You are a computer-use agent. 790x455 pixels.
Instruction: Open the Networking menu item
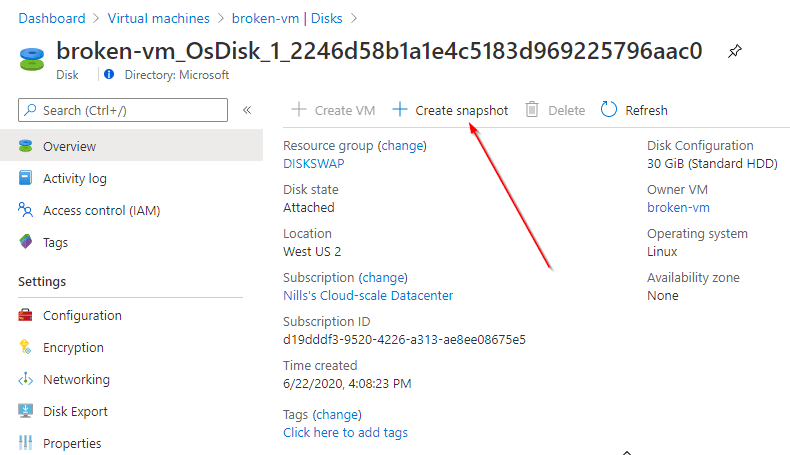tap(76, 379)
